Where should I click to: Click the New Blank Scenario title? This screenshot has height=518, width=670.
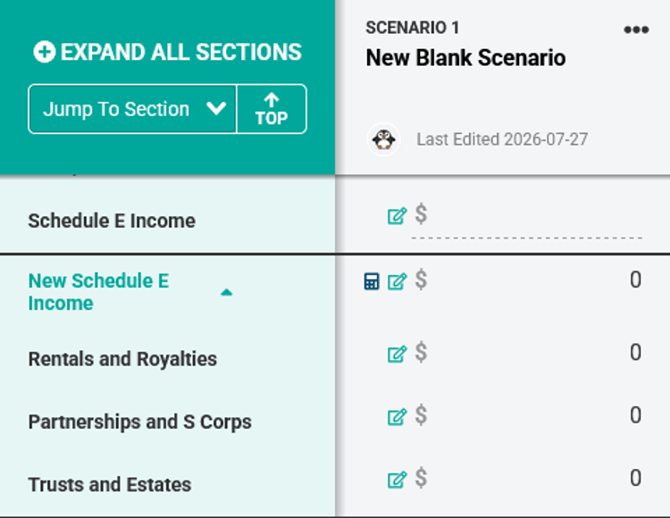pyautogui.click(x=466, y=58)
